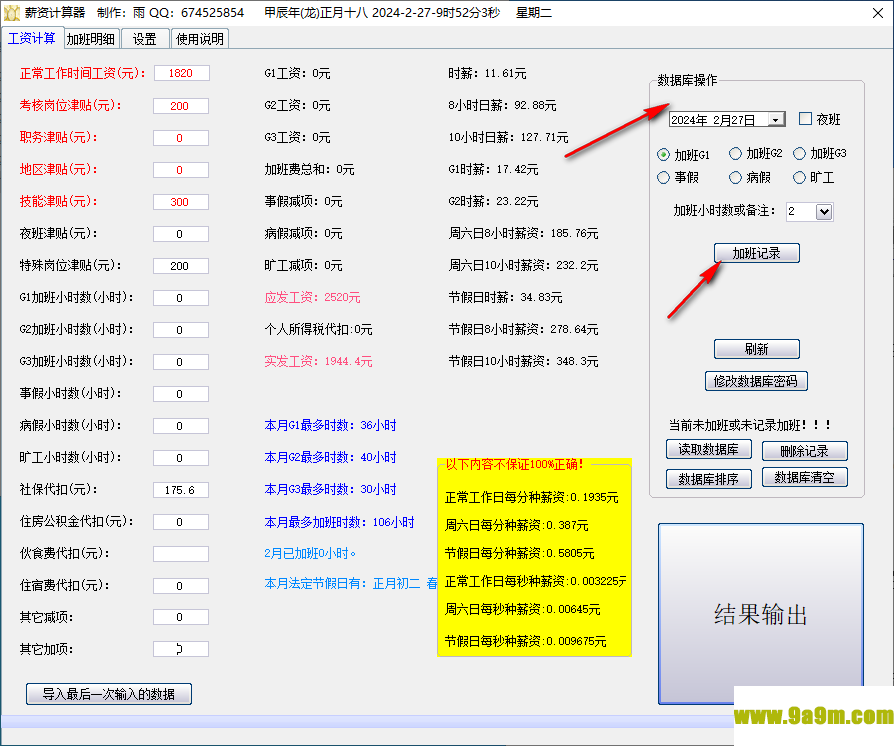
Task: Click the 读取数据库 button
Action: click(x=709, y=449)
